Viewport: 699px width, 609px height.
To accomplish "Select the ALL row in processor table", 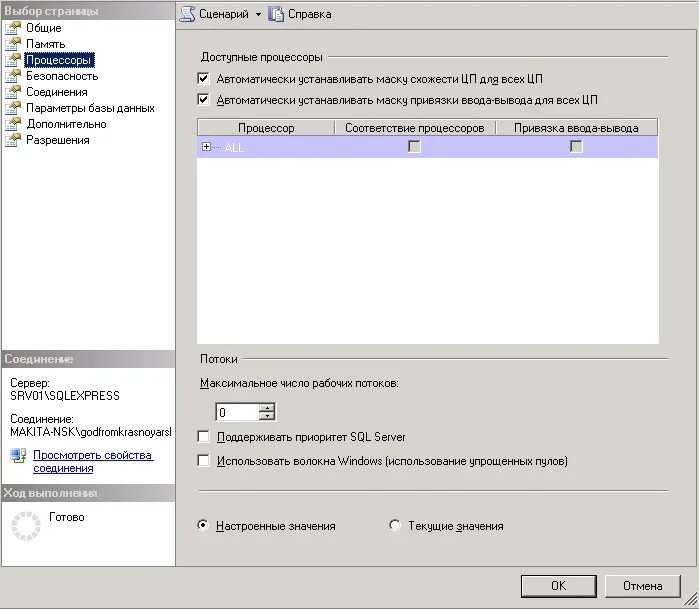I will click(x=428, y=147).
